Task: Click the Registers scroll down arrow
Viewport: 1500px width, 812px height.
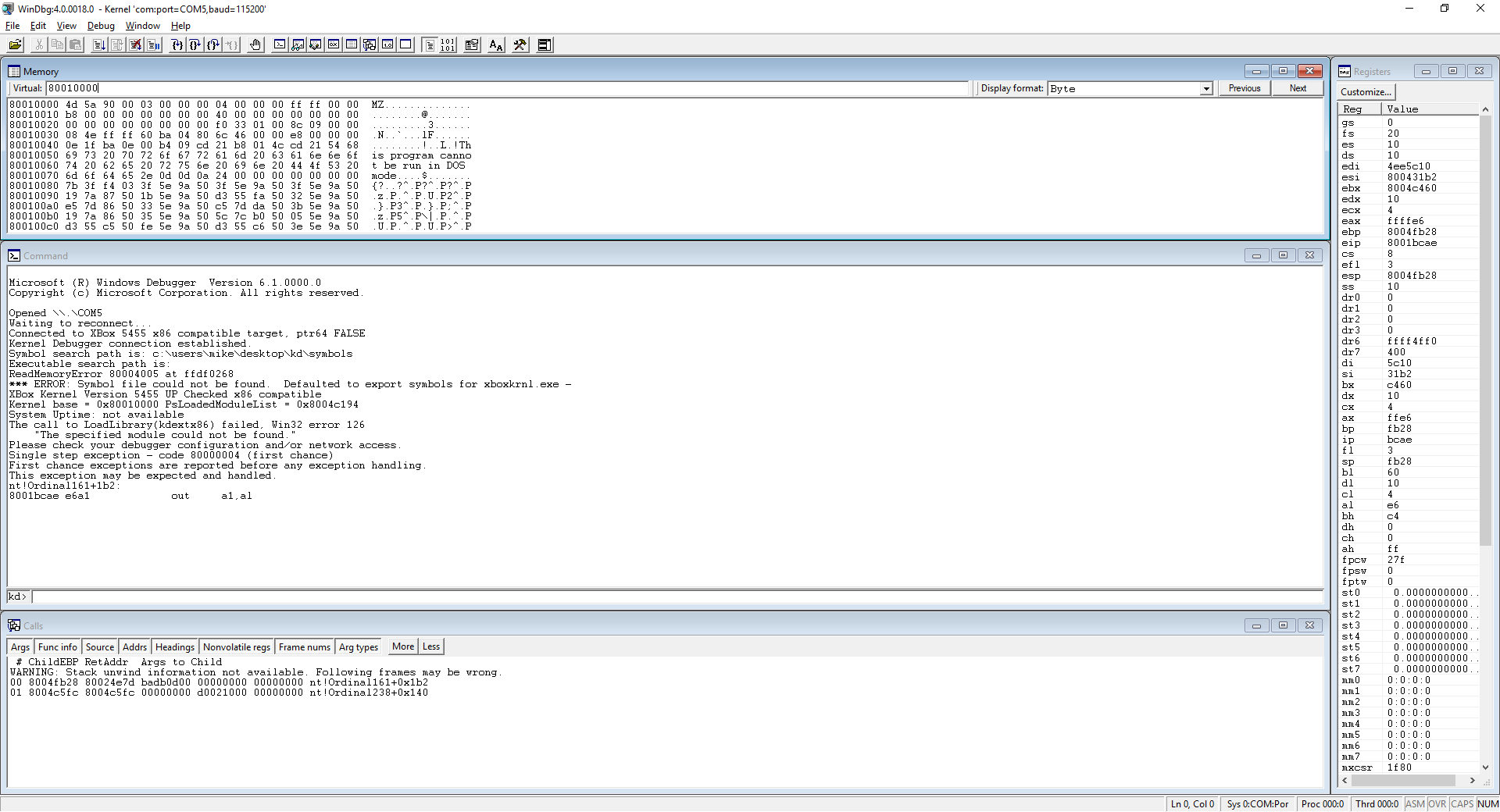Action: tap(1485, 767)
